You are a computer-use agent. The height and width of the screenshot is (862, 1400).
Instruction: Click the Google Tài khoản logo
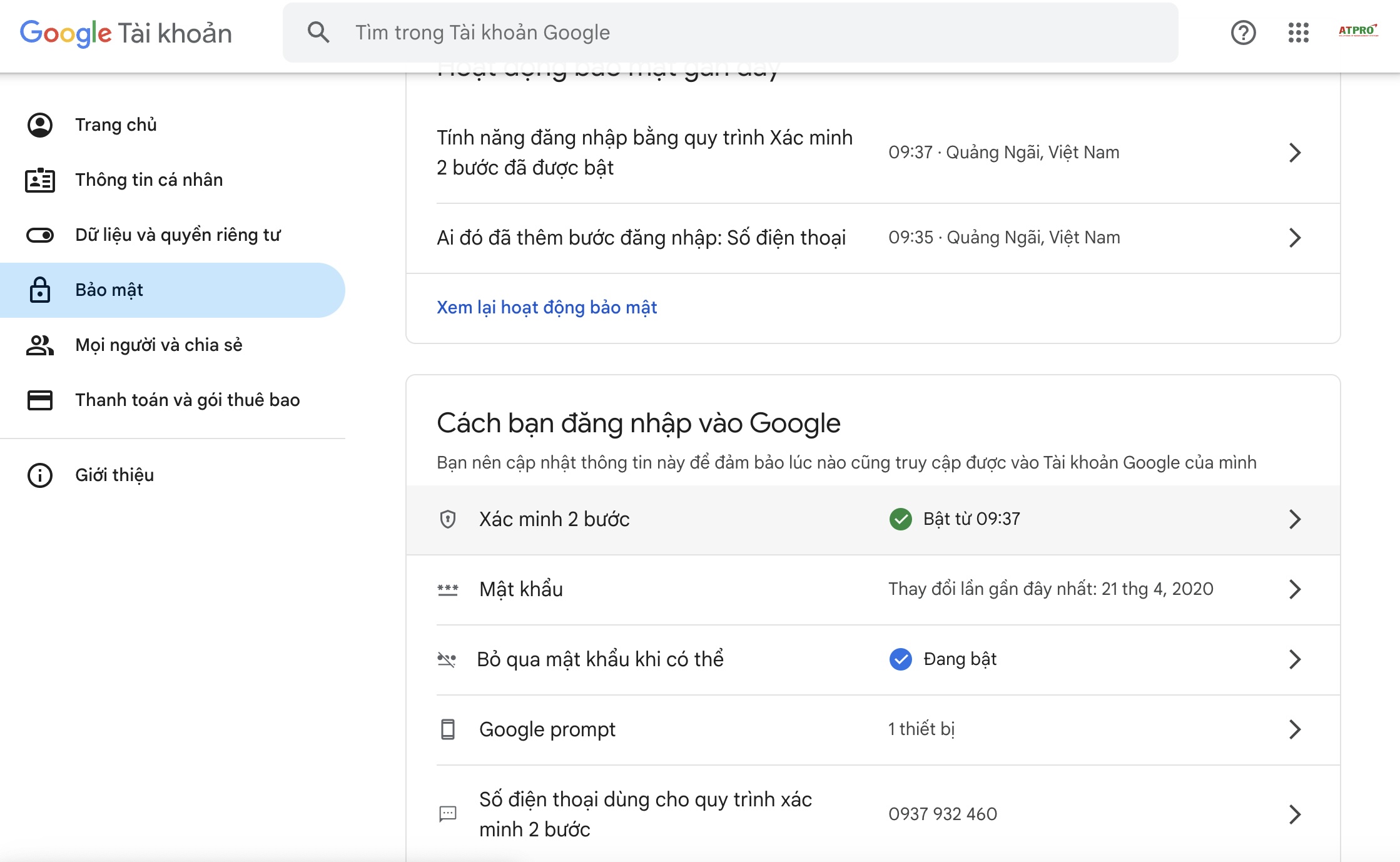point(126,33)
